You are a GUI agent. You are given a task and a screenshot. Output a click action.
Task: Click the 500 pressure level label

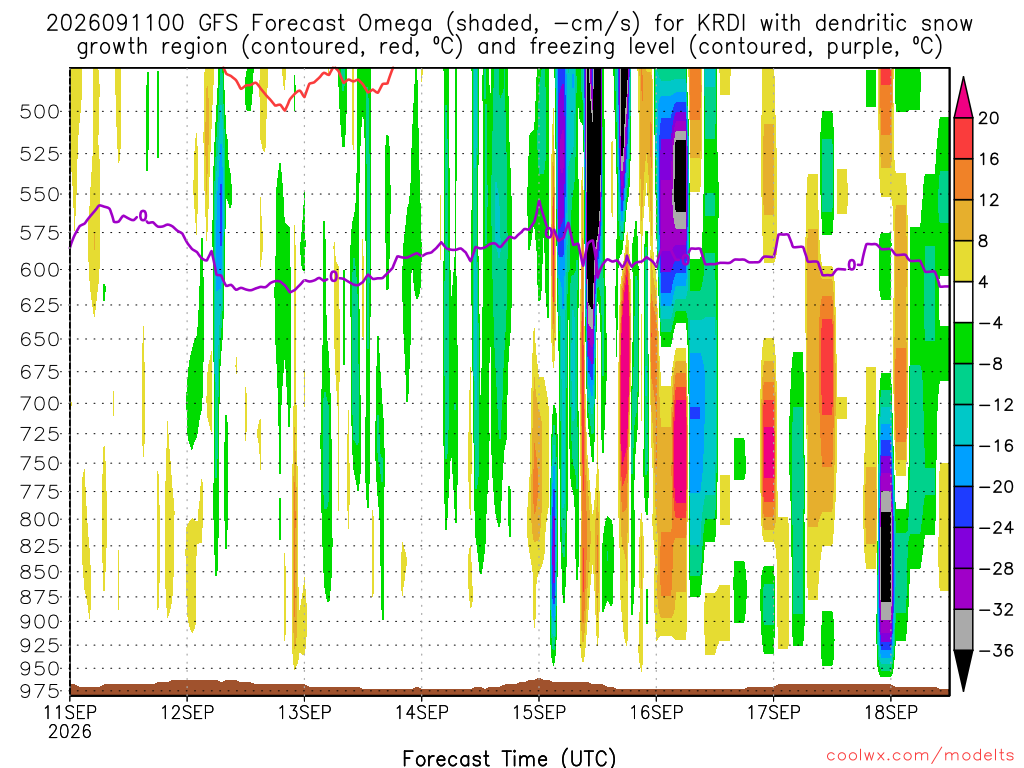click(40, 112)
